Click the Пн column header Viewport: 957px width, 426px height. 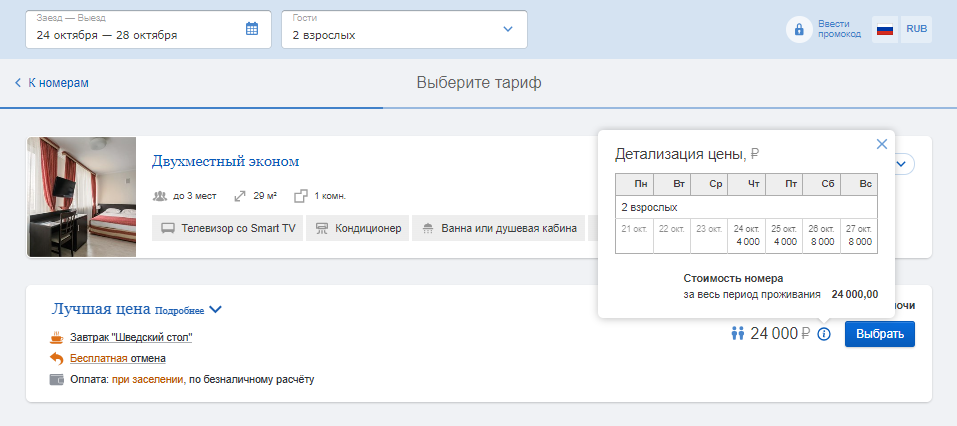634,184
